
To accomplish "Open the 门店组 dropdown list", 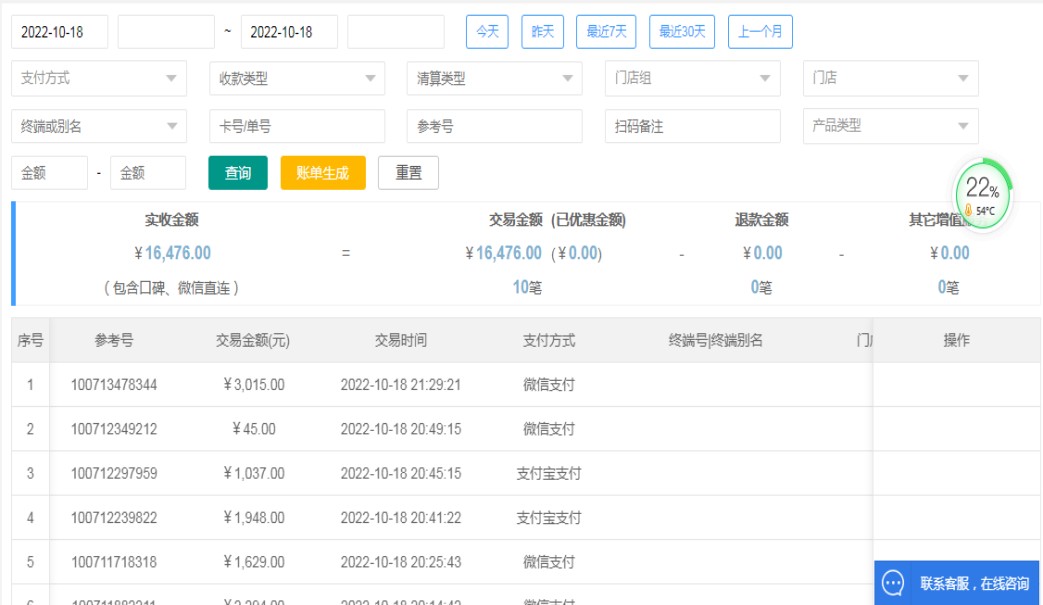I will 692,78.
